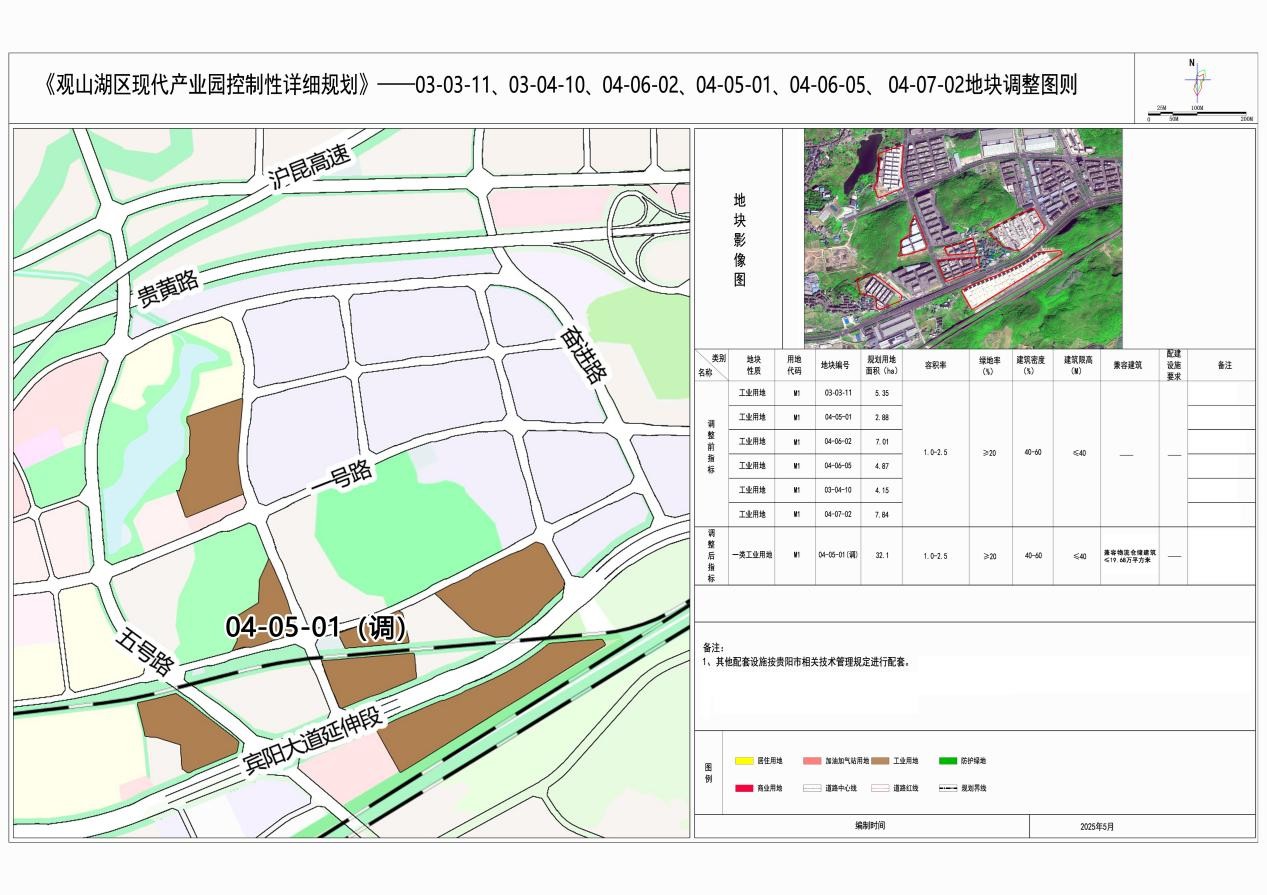Click the 2025年5月 date cell
This screenshot has height=895, width=1267.
(1096, 827)
